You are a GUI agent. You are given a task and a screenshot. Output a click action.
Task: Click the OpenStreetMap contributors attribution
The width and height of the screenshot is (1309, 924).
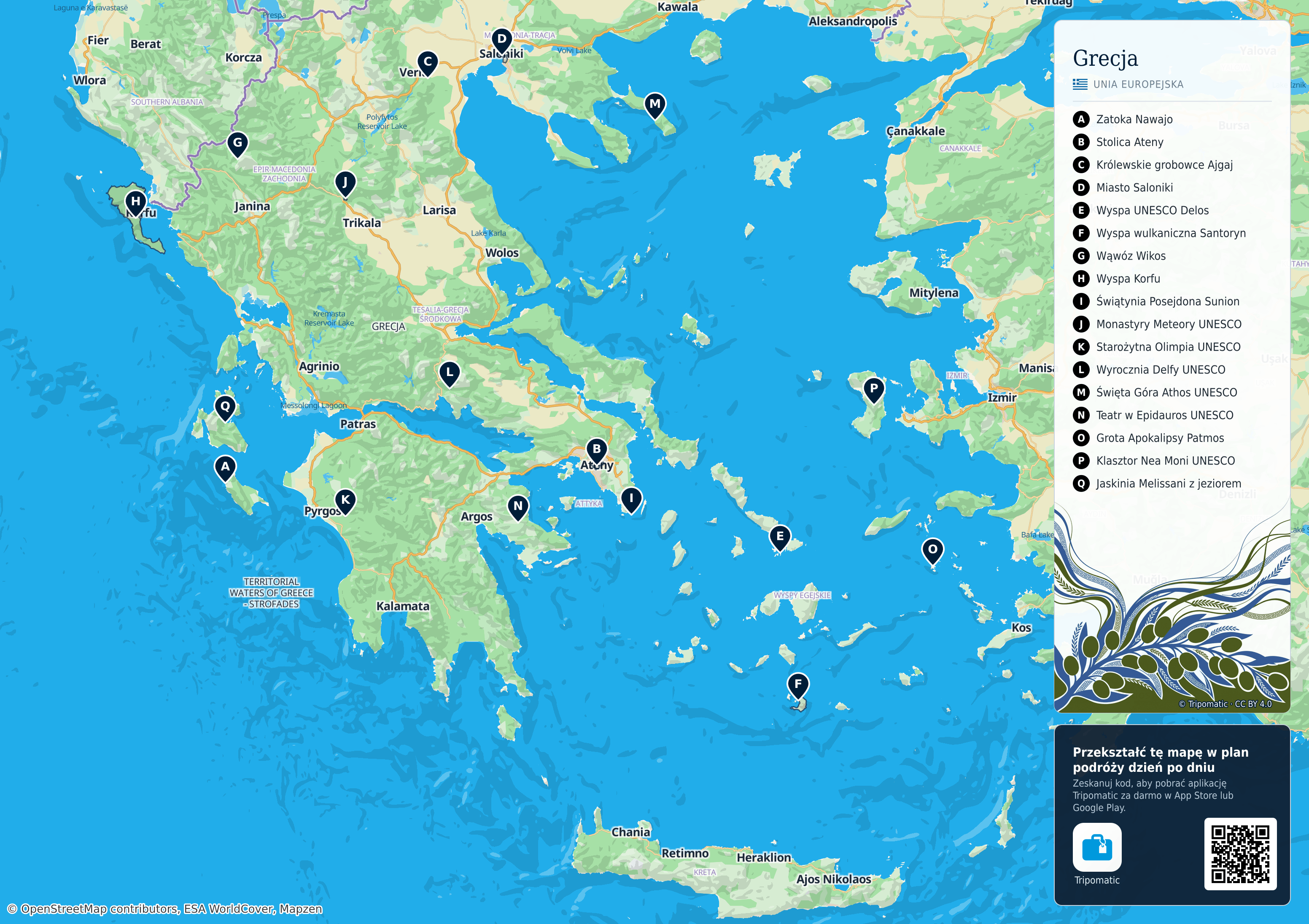tap(165, 908)
